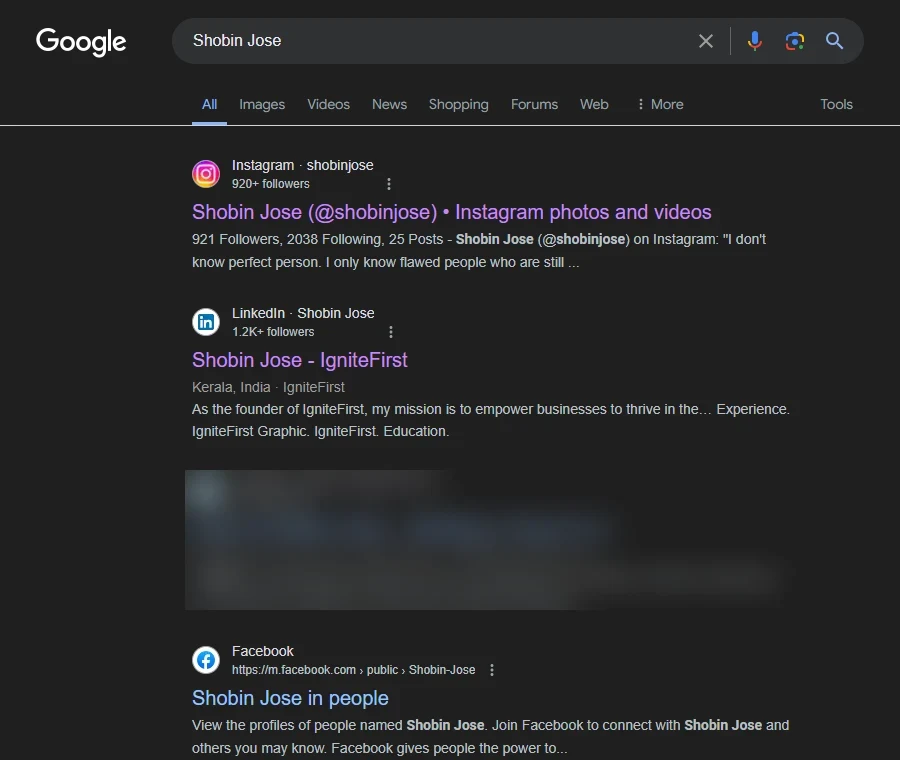Click the LinkedIn · Shobin Jose source label
Viewport: 900px width, 760px height.
click(x=303, y=313)
